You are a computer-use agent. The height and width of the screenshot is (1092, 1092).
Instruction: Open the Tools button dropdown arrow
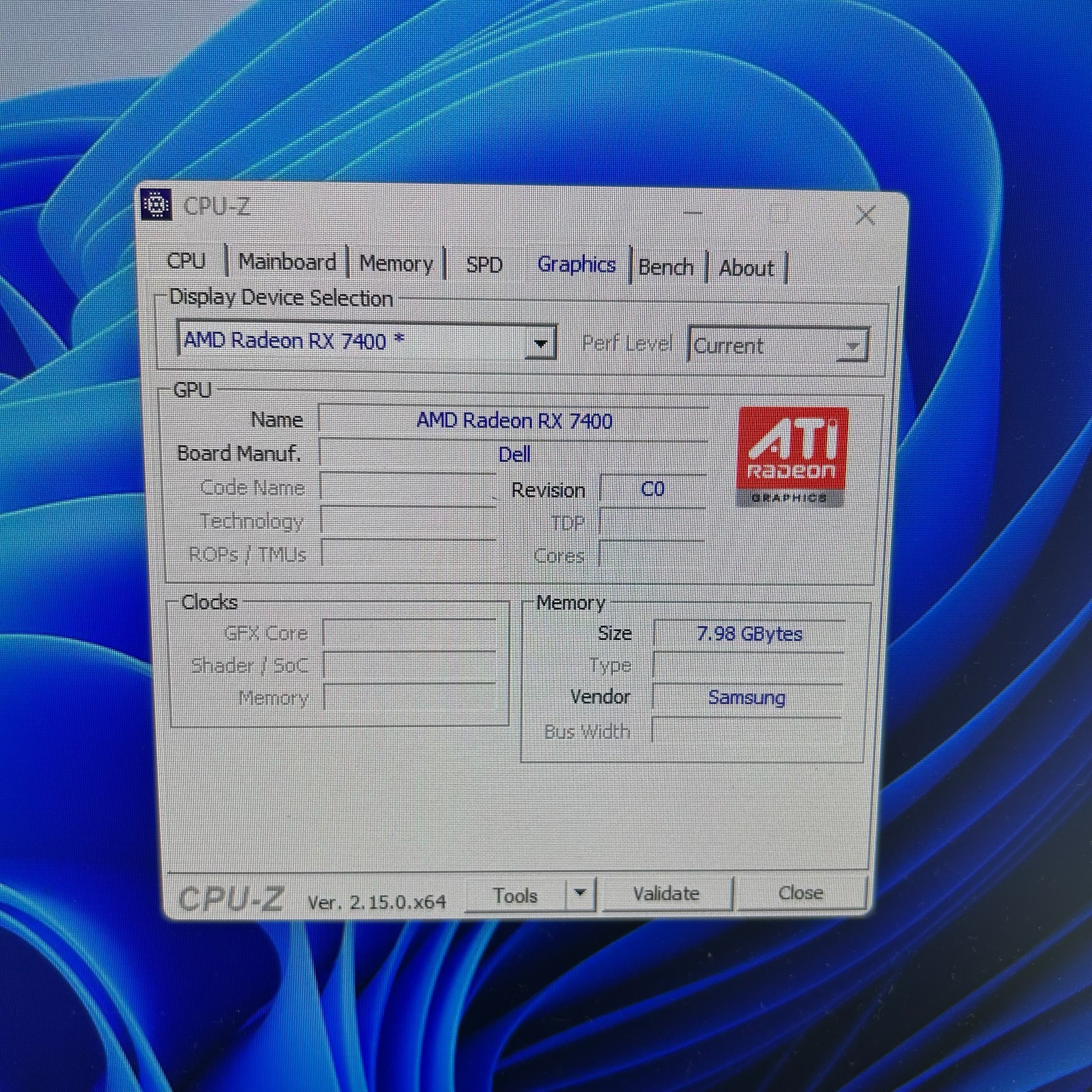580,894
